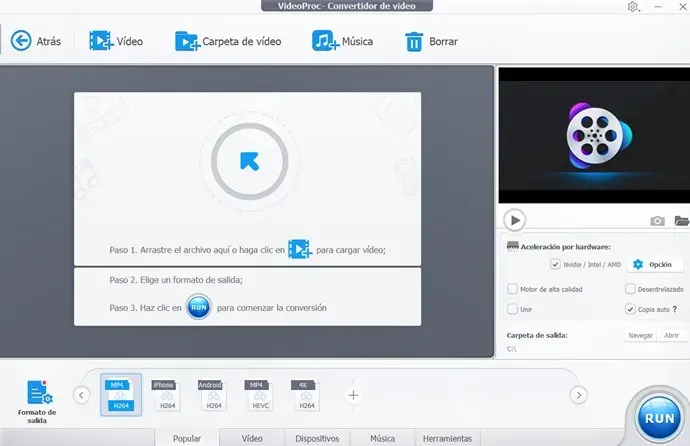
Task: Add a Carpeta de vídeo folder
Action: pos(187,41)
